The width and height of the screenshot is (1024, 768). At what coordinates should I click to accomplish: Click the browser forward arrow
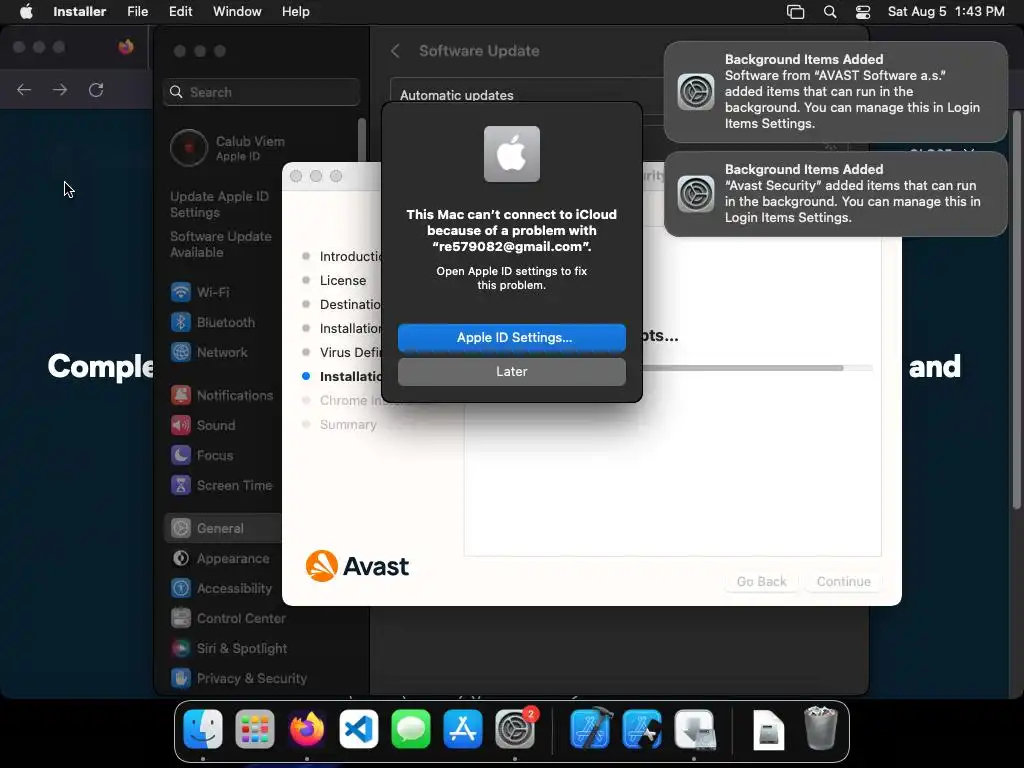(x=60, y=89)
